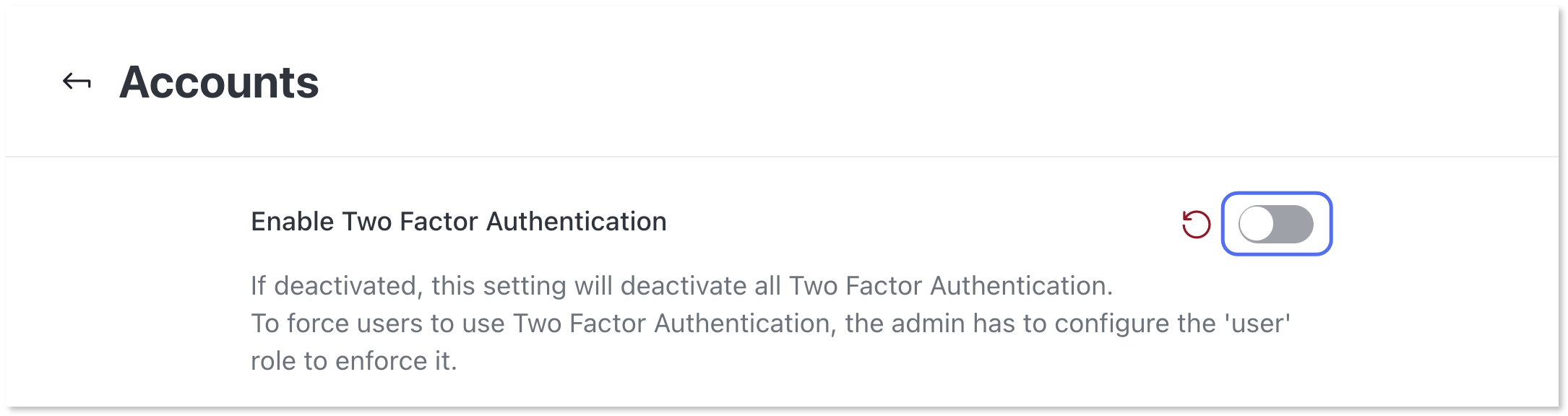Image resolution: width=1568 pixels, height=416 pixels.
Task: Click the 'role to enforce it' text
Action: point(354,361)
